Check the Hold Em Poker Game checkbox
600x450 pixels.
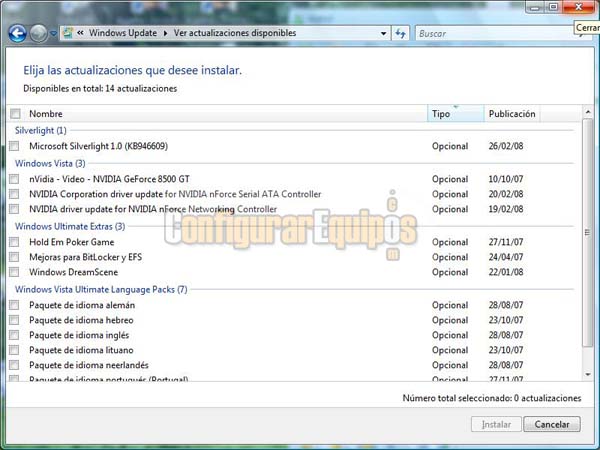click(14, 242)
